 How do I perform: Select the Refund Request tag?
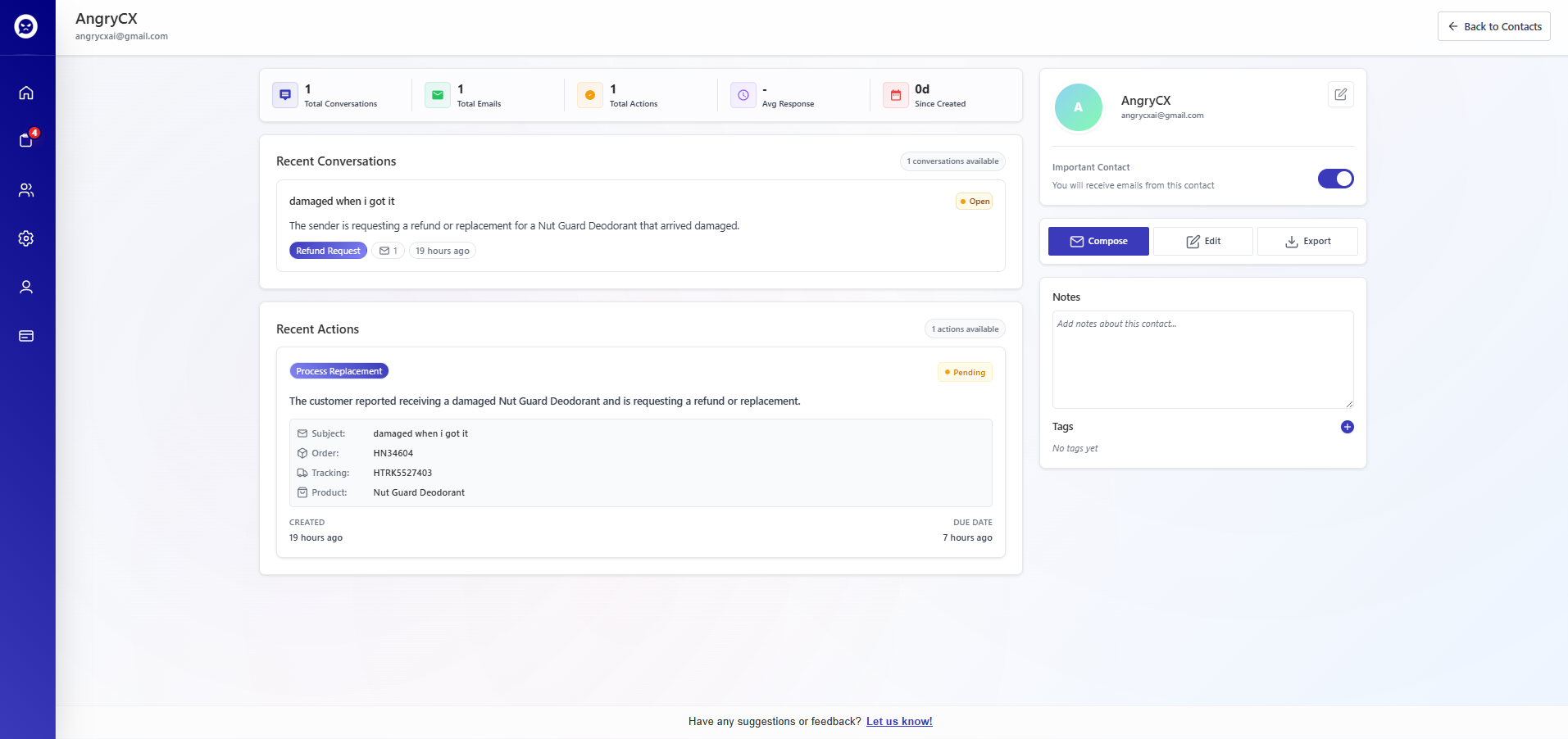[328, 251]
